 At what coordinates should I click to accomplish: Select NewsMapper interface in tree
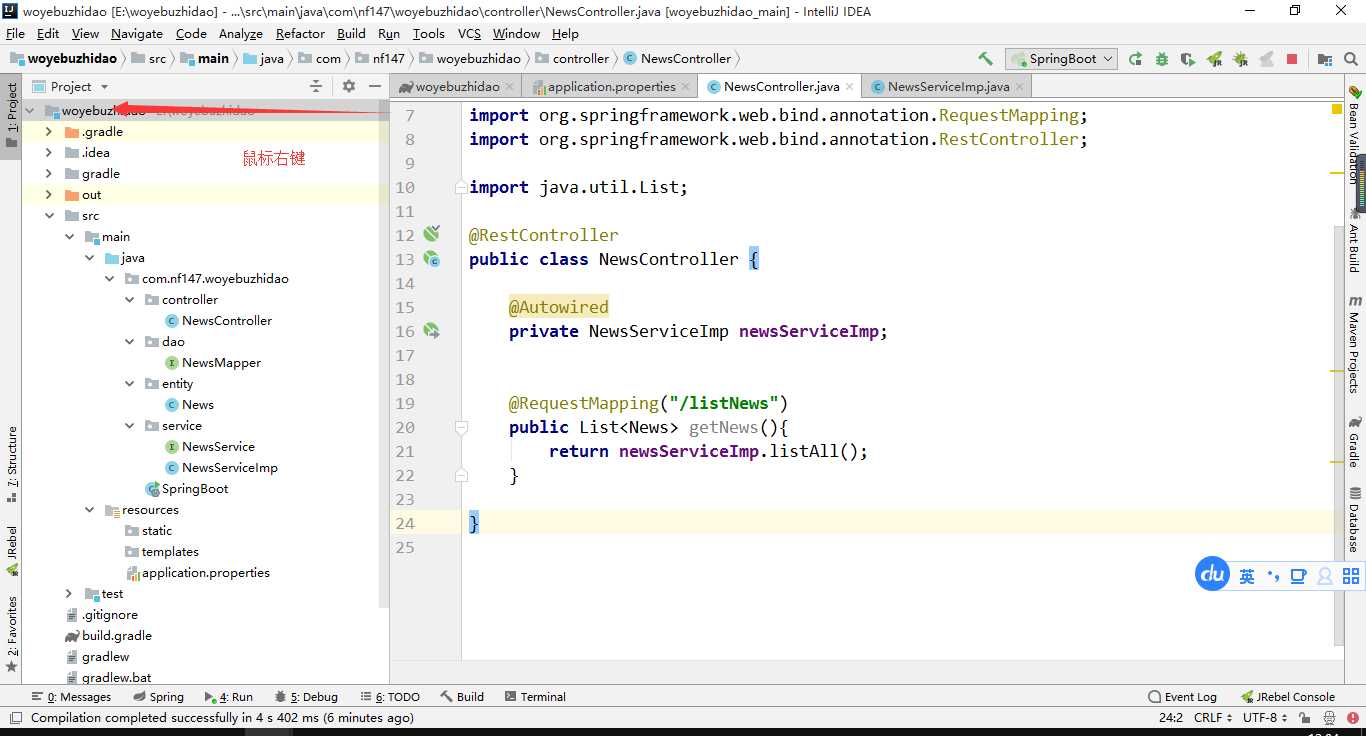213,363
